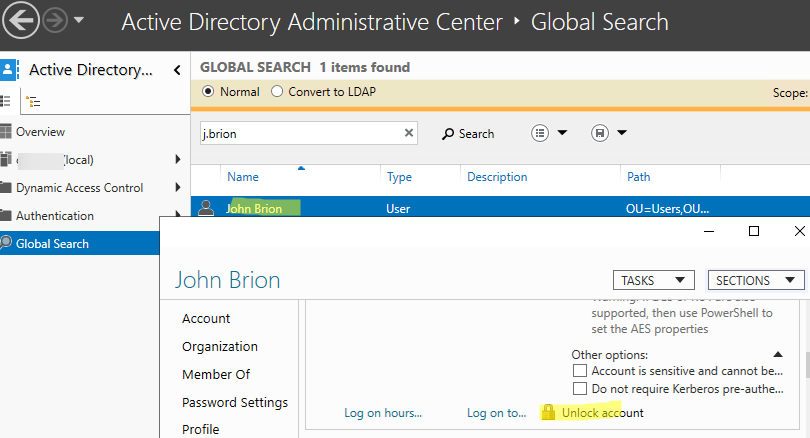Viewport: 810px width, 438px height.
Task: Open the list options dropdown arrow
Action: coord(562,133)
